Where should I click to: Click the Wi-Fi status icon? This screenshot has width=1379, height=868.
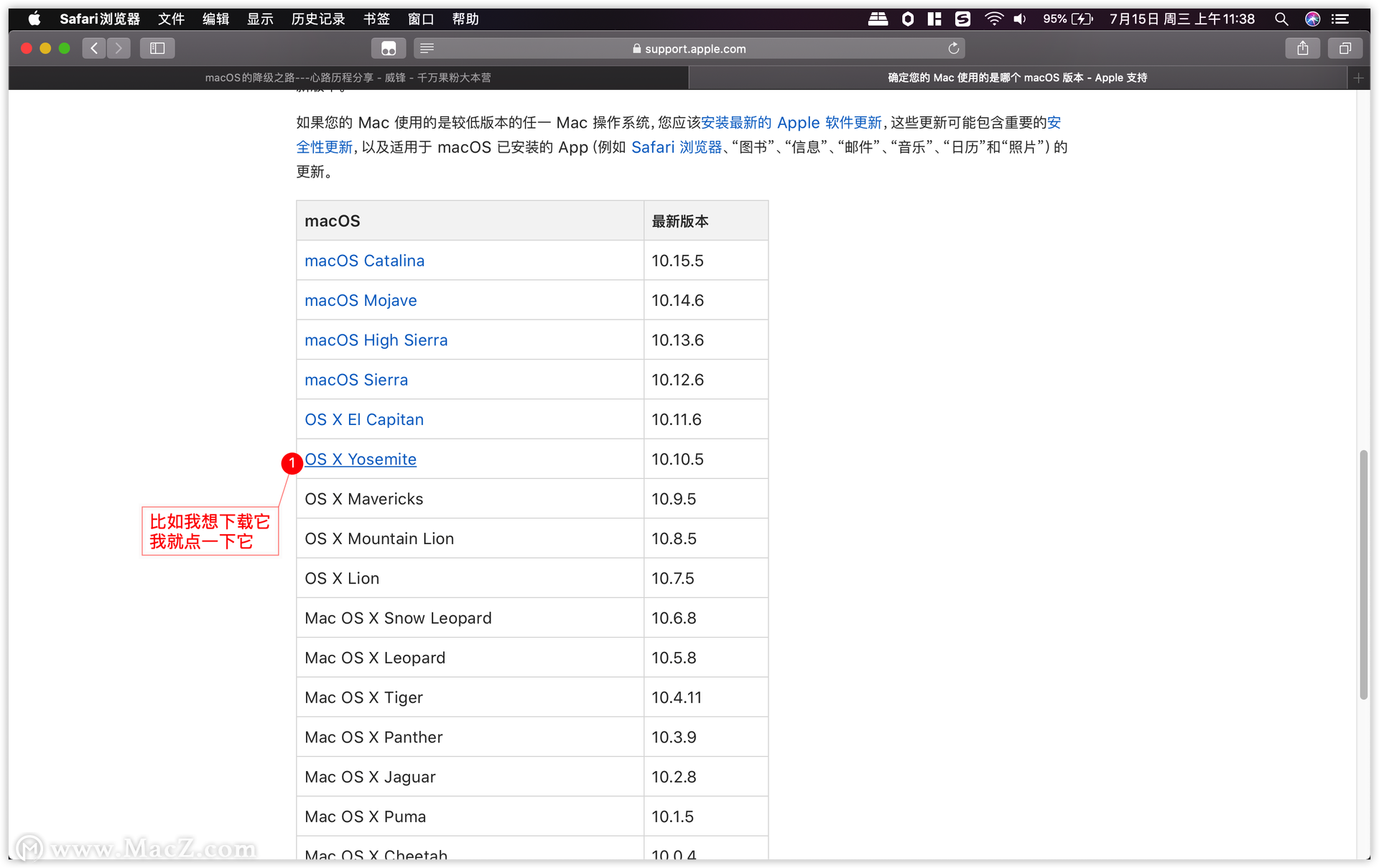[993, 19]
